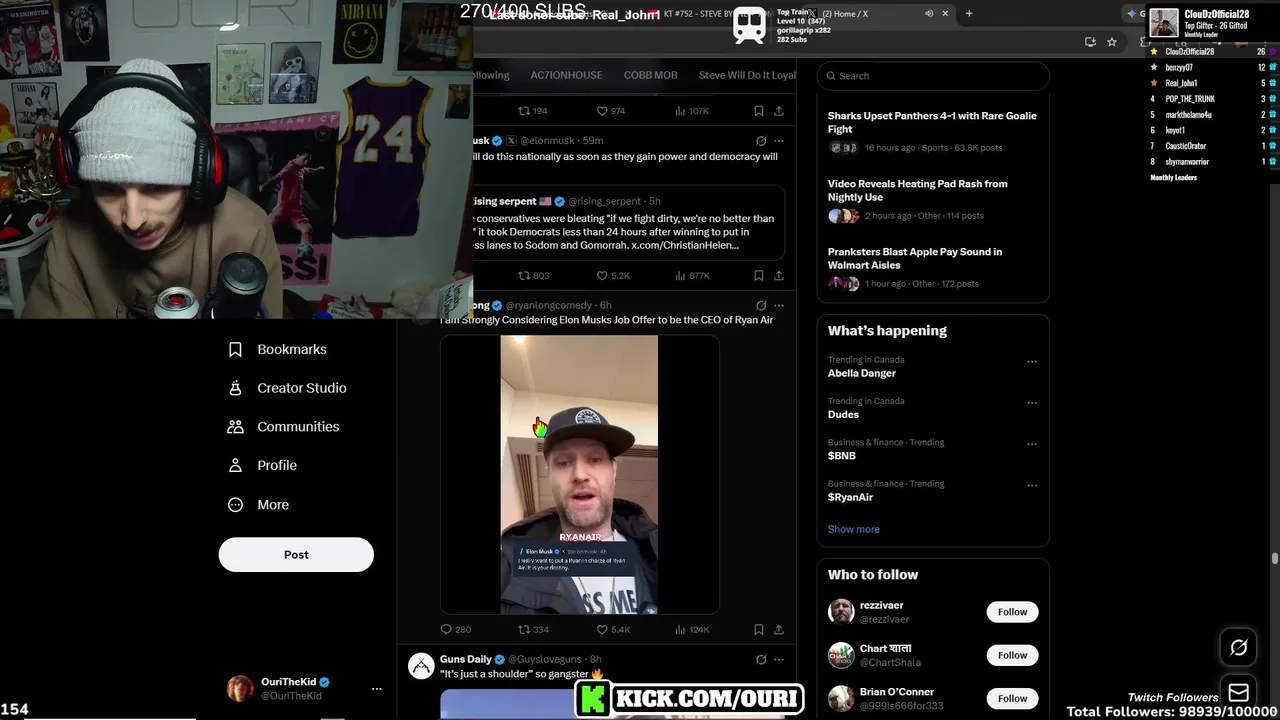Viewport: 1280px width, 720px height.
Task: Open more menu on Guns Daily tweet
Action: pos(779,660)
